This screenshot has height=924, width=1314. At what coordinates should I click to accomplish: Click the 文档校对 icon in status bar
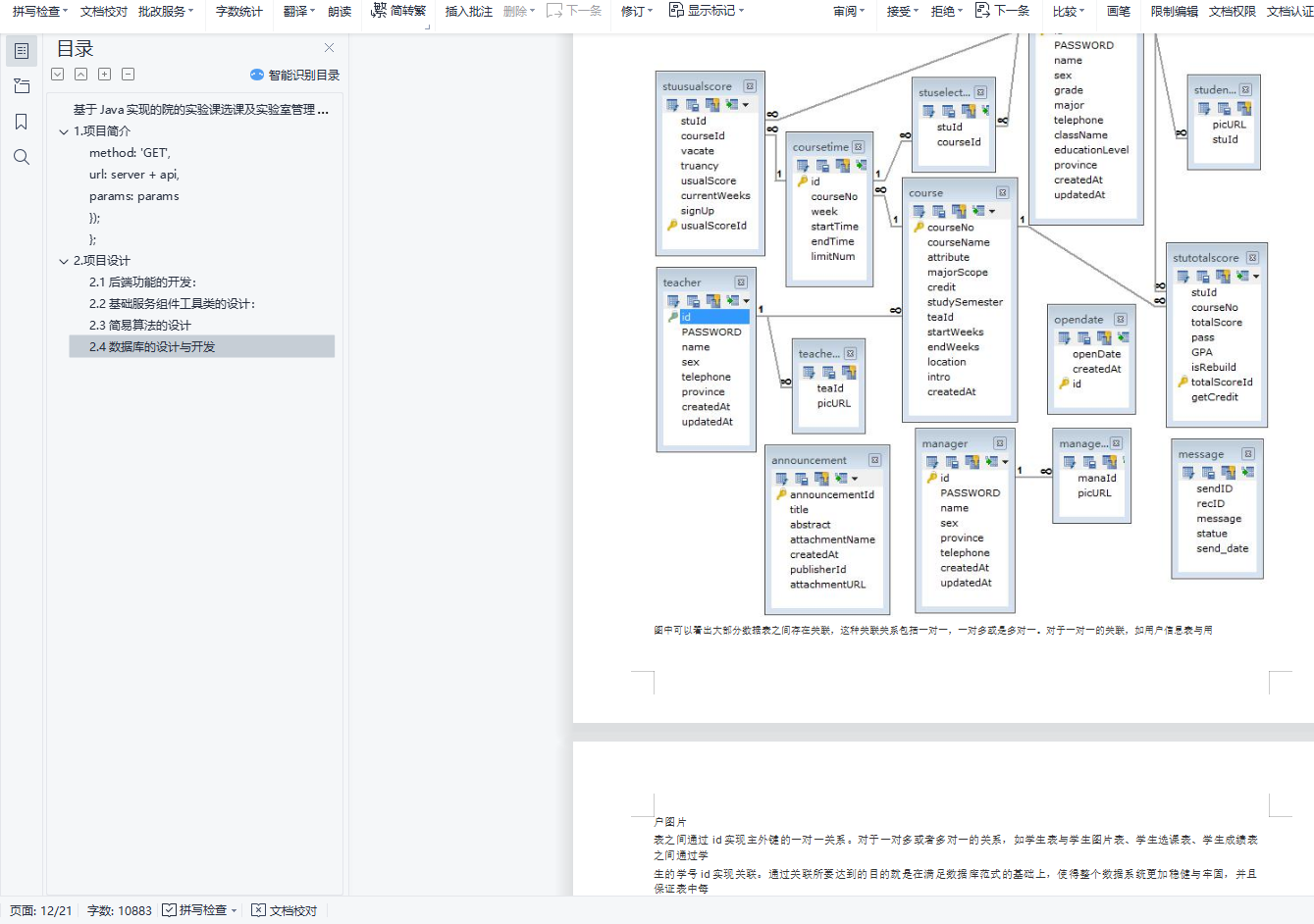pyautogui.click(x=258, y=910)
